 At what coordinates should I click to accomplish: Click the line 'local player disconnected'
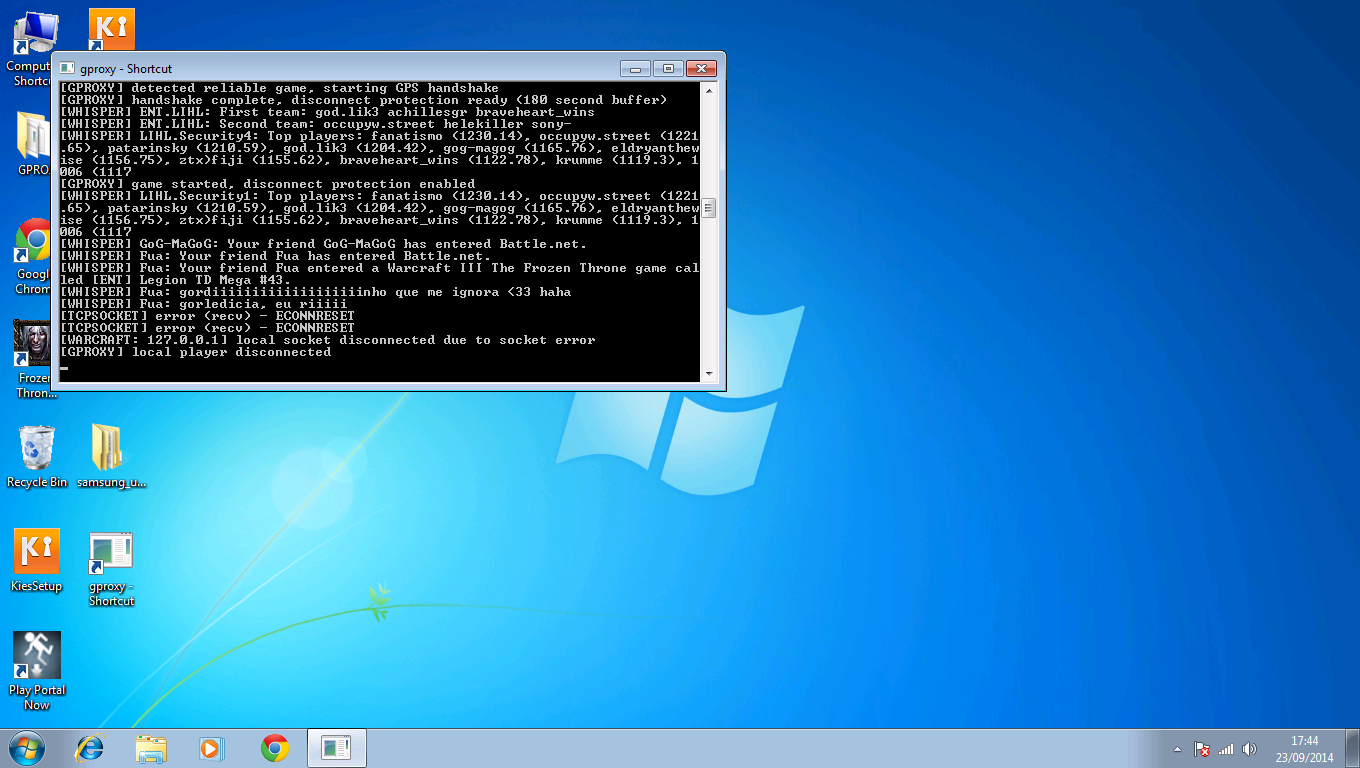click(196, 352)
